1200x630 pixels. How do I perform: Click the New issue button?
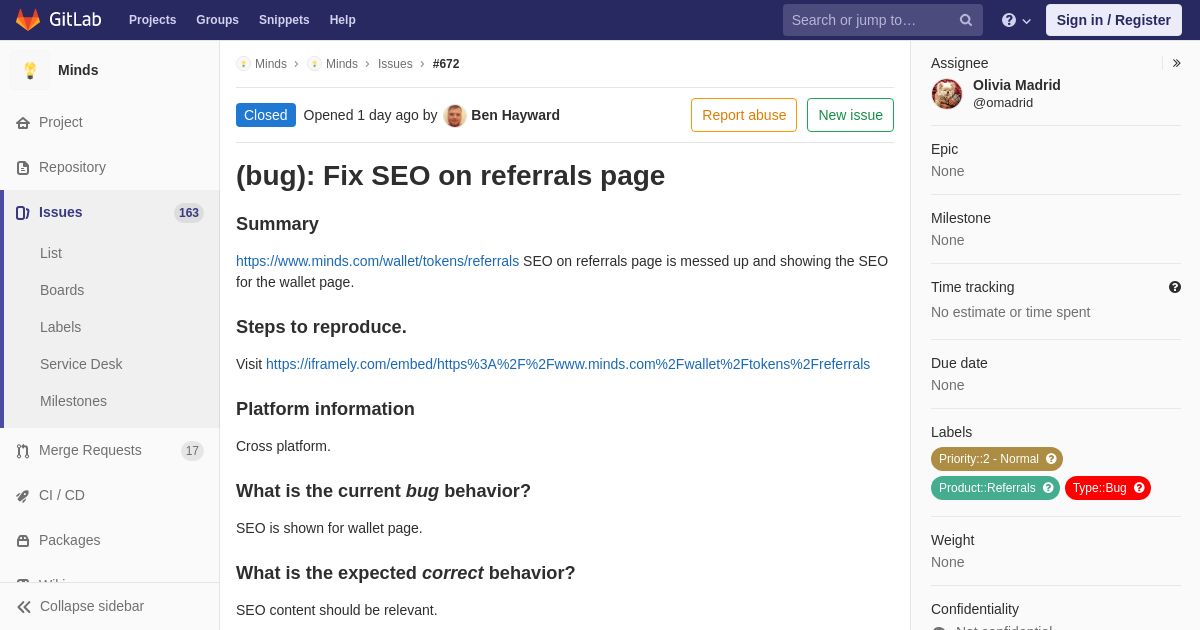click(x=850, y=115)
